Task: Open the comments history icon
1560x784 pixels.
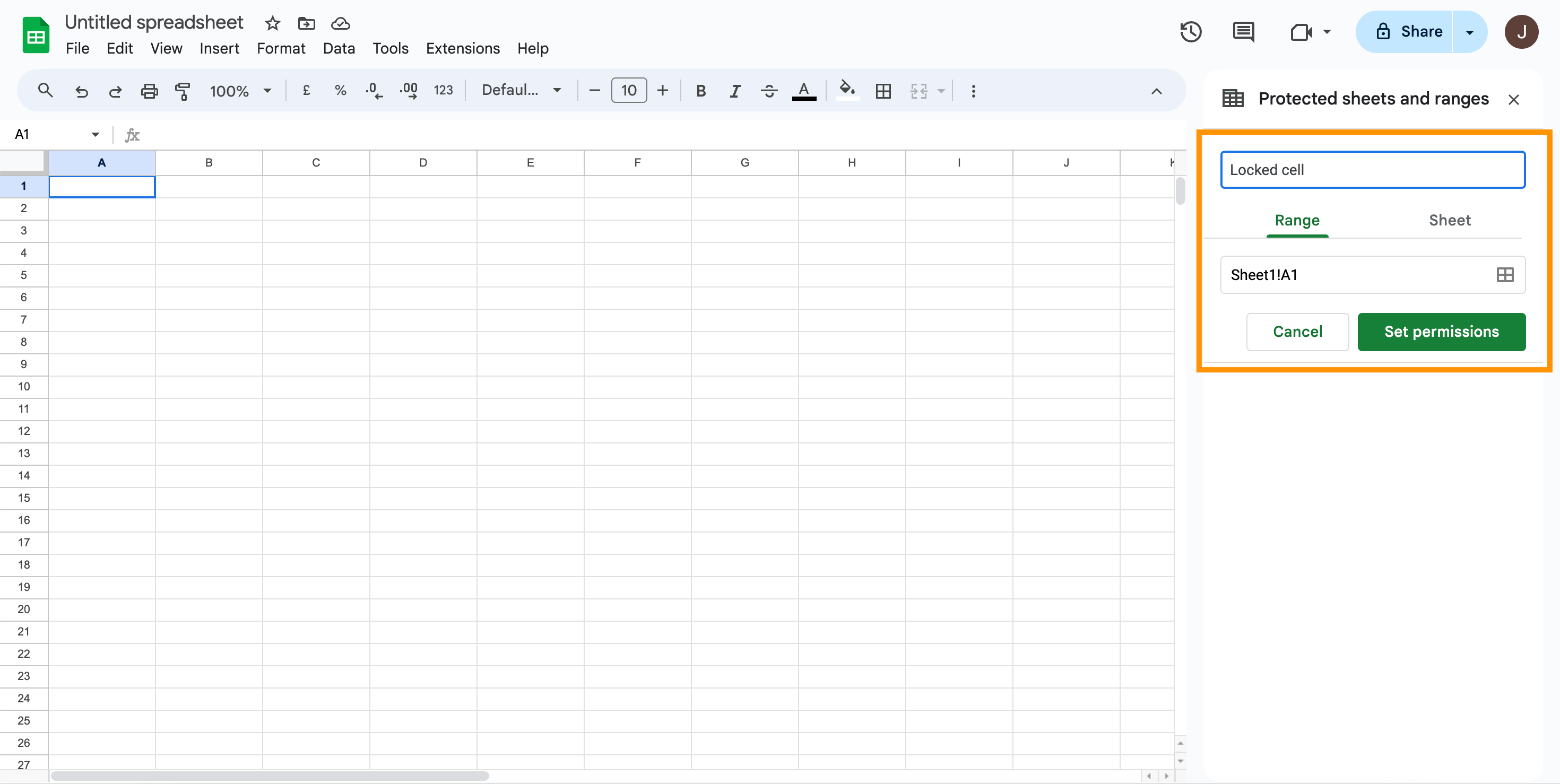Action: pos(1243,31)
